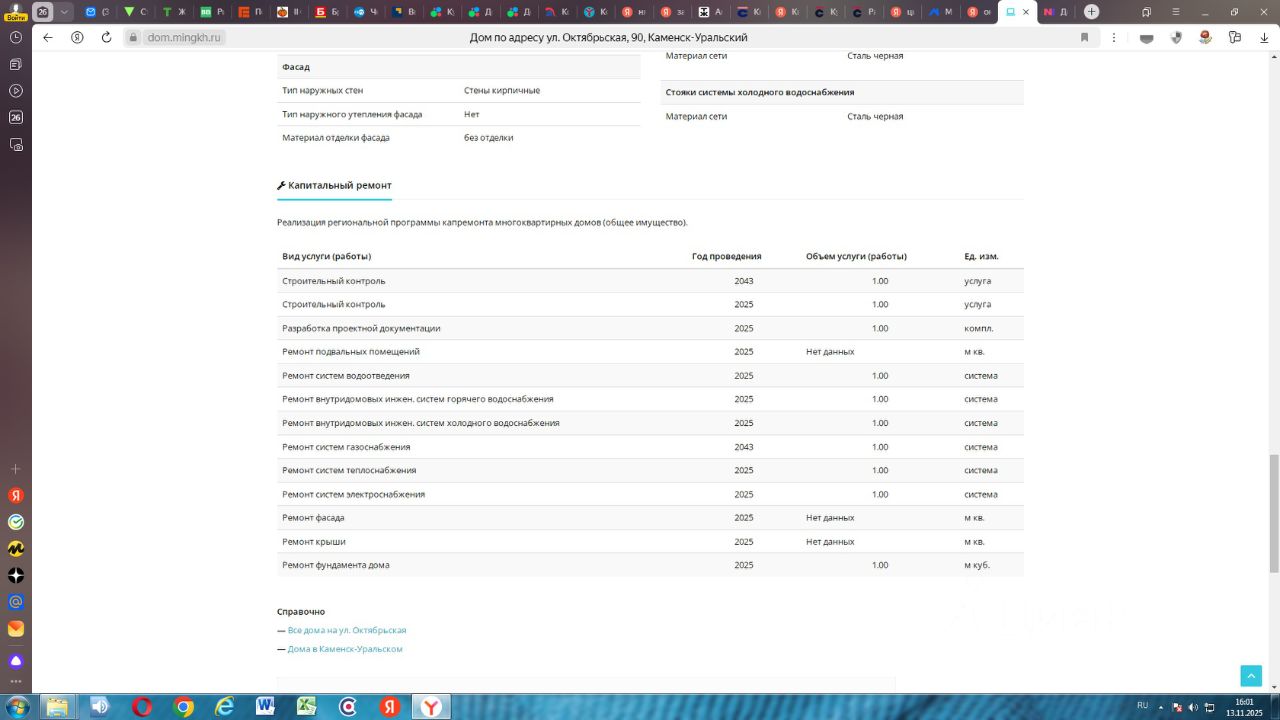Click the Yandex home icon near address bar

click(x=77, y=37)
